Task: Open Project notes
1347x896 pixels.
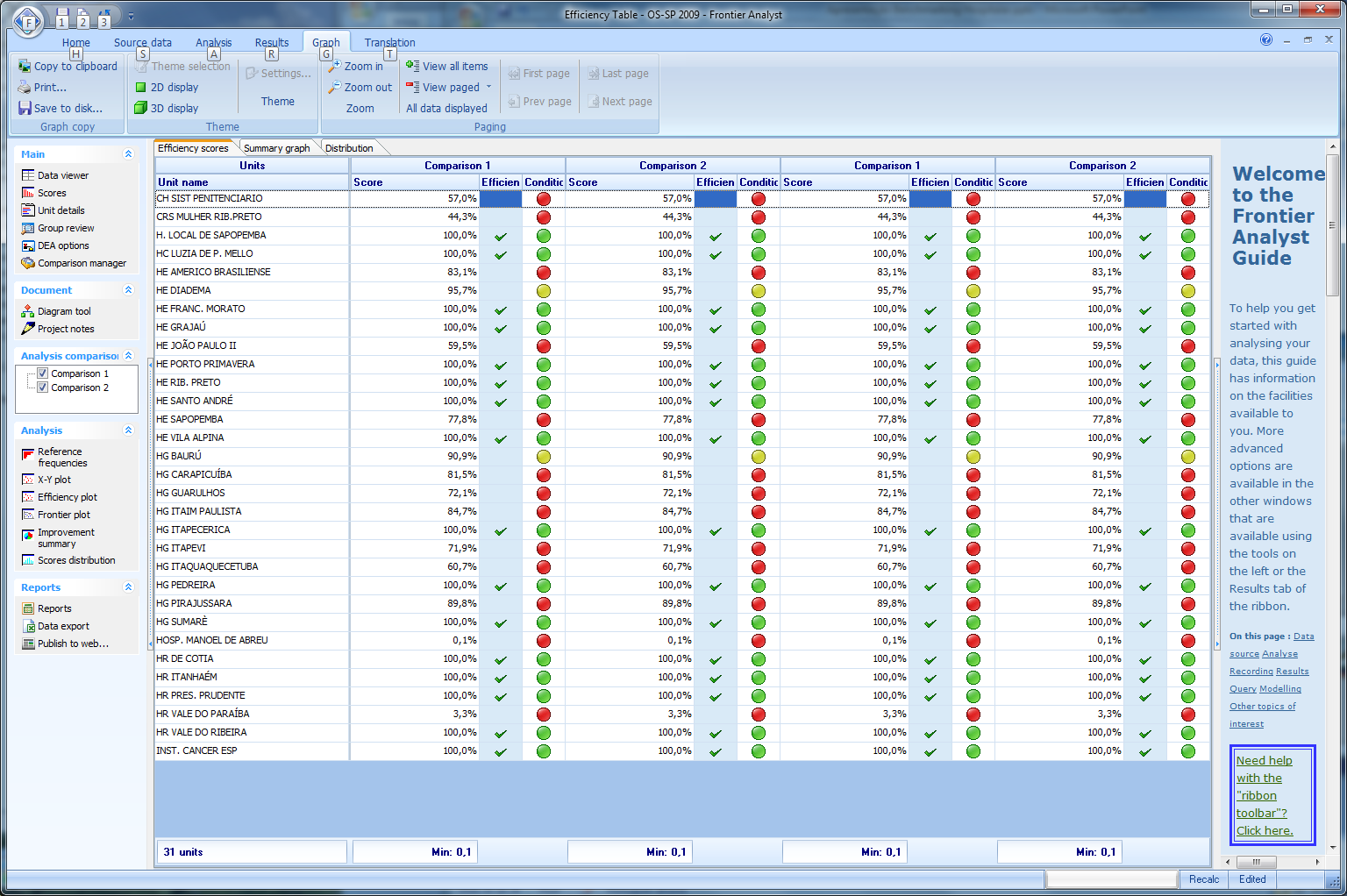Action: click(58, 329)
